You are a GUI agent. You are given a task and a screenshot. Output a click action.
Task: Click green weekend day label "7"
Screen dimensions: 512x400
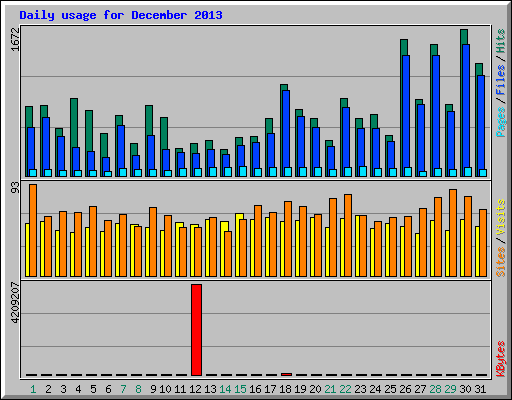point(123,389)
